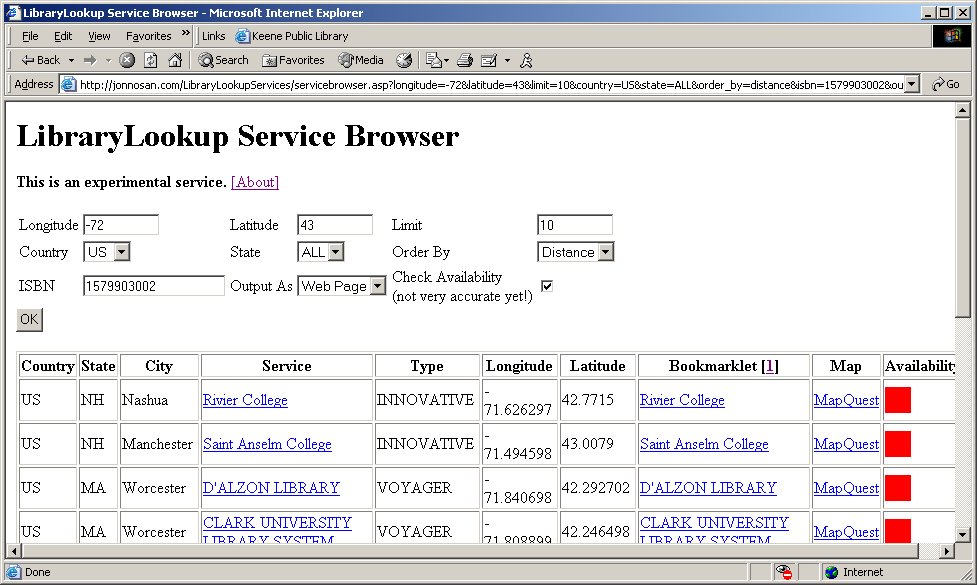
Task: Go to the Home page icon
Action: click(x=175, y=60)
